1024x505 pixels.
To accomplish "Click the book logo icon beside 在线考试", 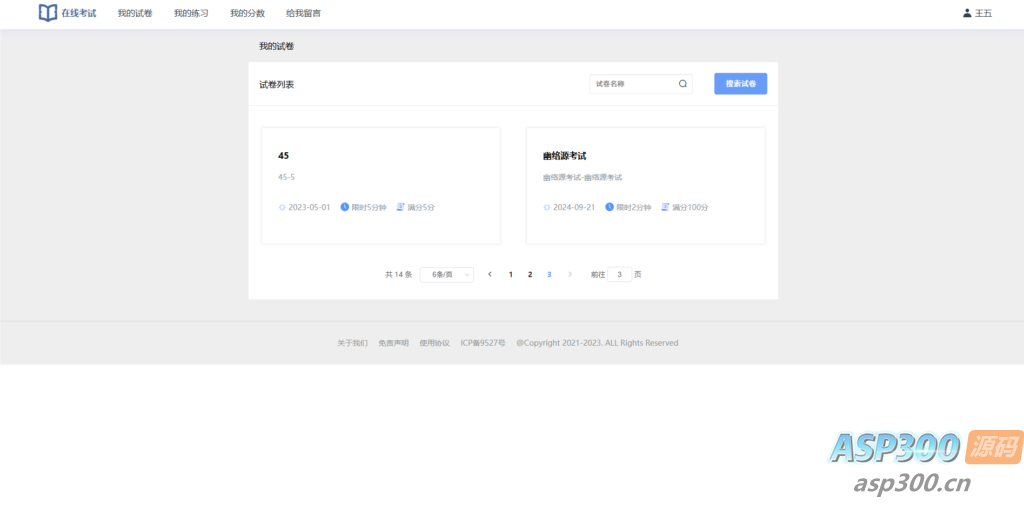I will click(x=48, y=13).
